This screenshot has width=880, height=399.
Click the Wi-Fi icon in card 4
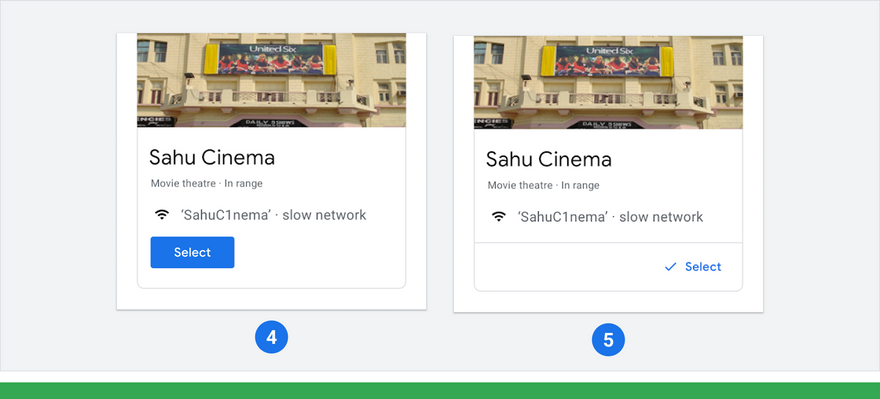point(162,215)
